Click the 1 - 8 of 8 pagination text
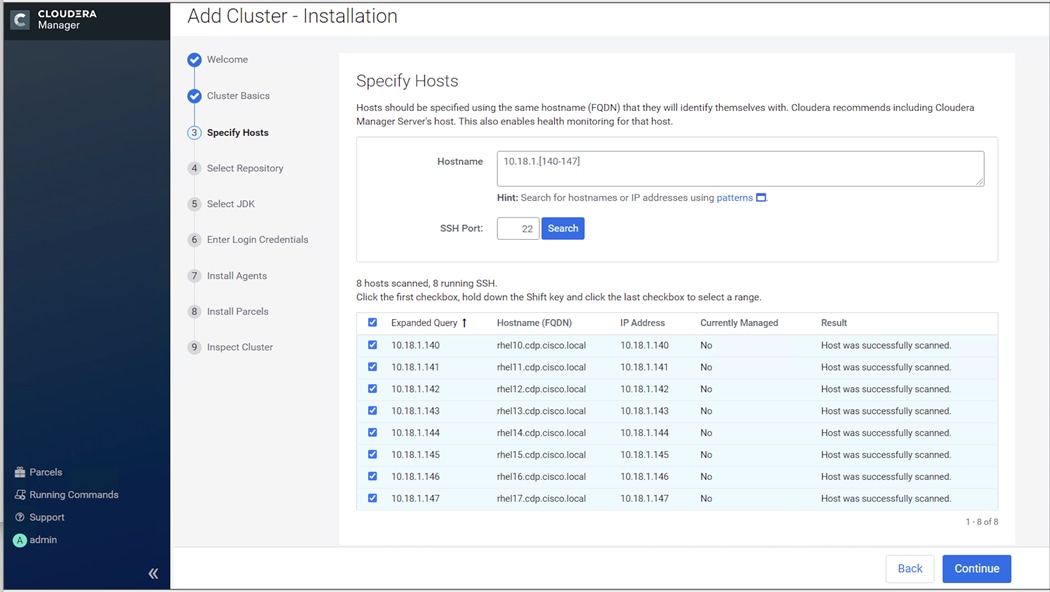This screenshot has width=1050, height=592. (982, 522)
